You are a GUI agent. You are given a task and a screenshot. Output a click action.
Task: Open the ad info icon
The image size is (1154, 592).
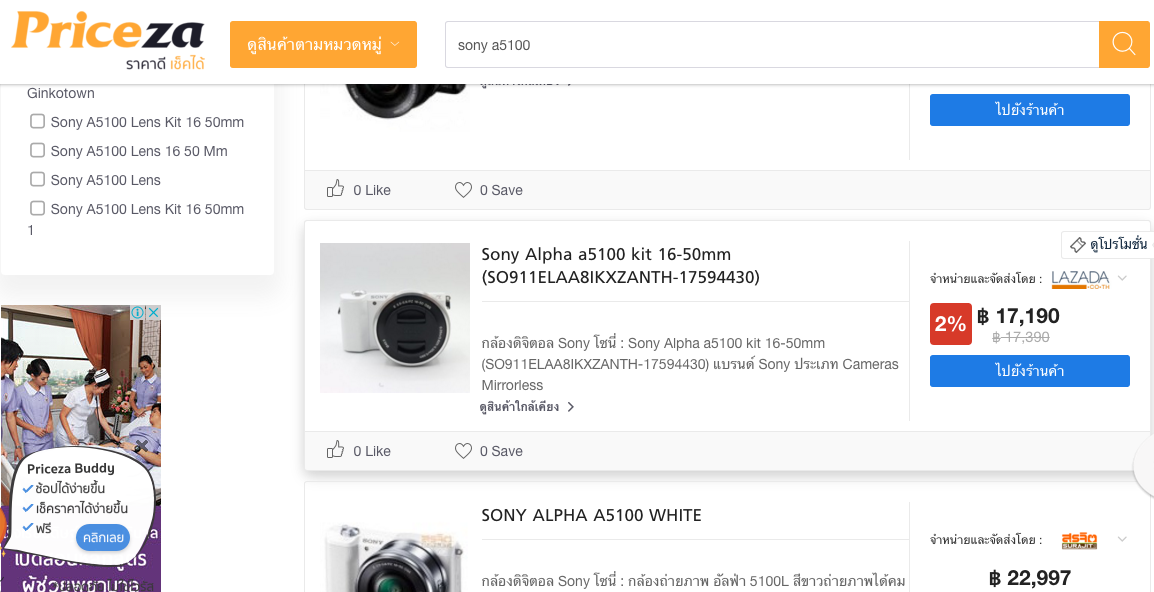coord(138,313)
